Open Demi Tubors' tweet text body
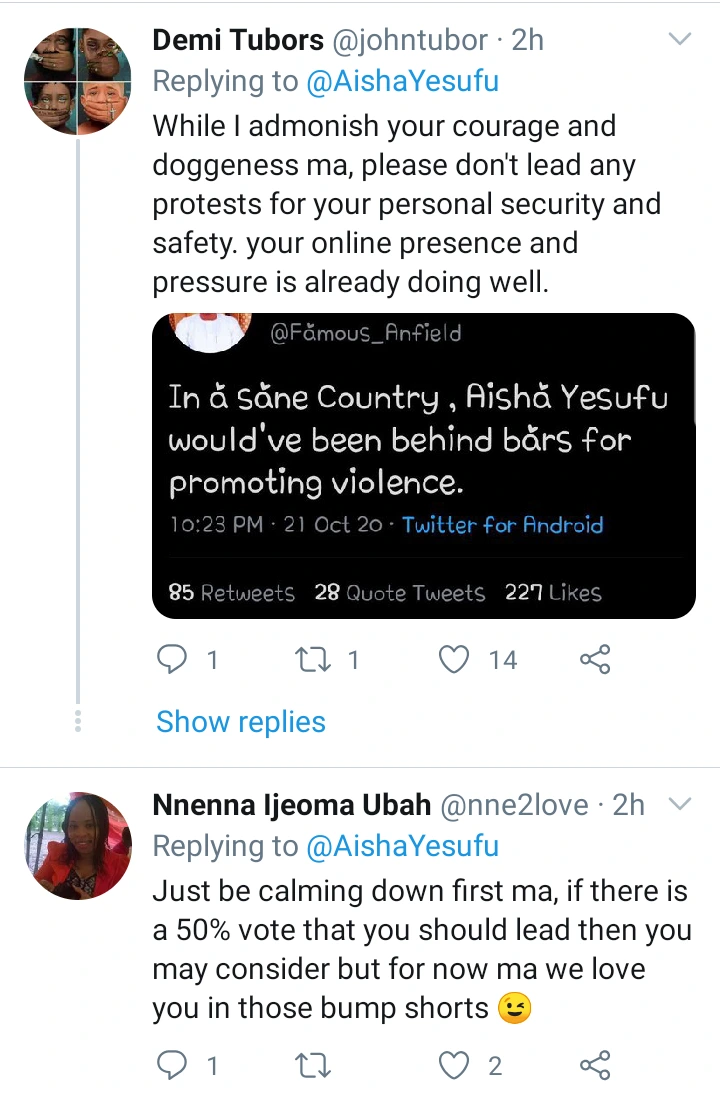Viewport: 720px width, 1094px height. pyautogui.click(x=400, y=204)
